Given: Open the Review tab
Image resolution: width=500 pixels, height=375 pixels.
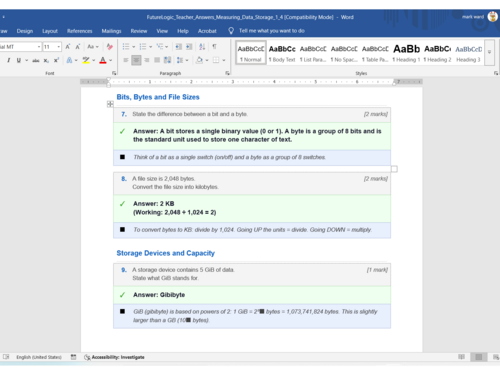Looking at the screenshot, I should coord(139,31).
